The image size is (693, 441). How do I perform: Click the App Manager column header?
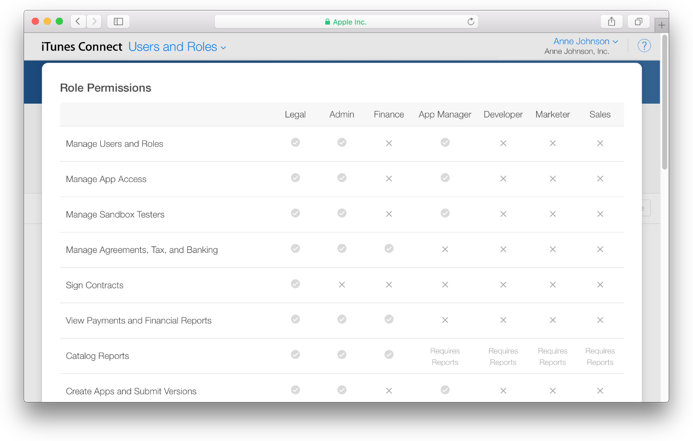point(445,114)
